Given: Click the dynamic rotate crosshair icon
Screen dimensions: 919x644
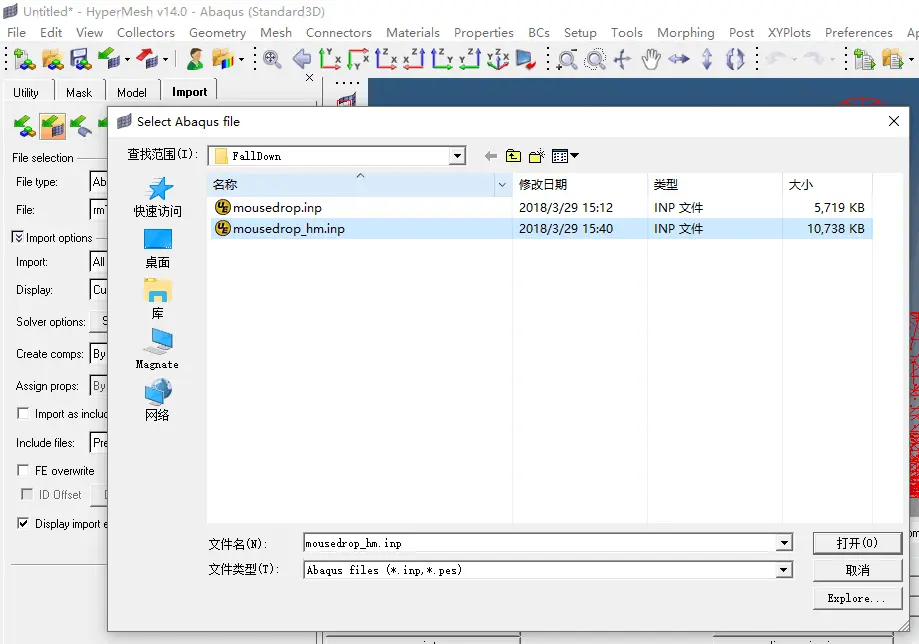Looking at the screenshot, I should (622, 59).
